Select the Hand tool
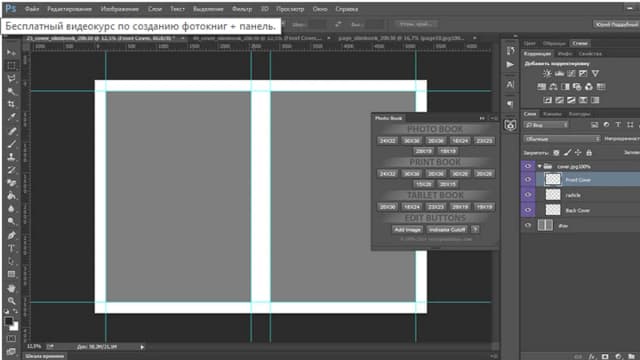This screenshot has width=640, height=360. click(x=11, y=288)
